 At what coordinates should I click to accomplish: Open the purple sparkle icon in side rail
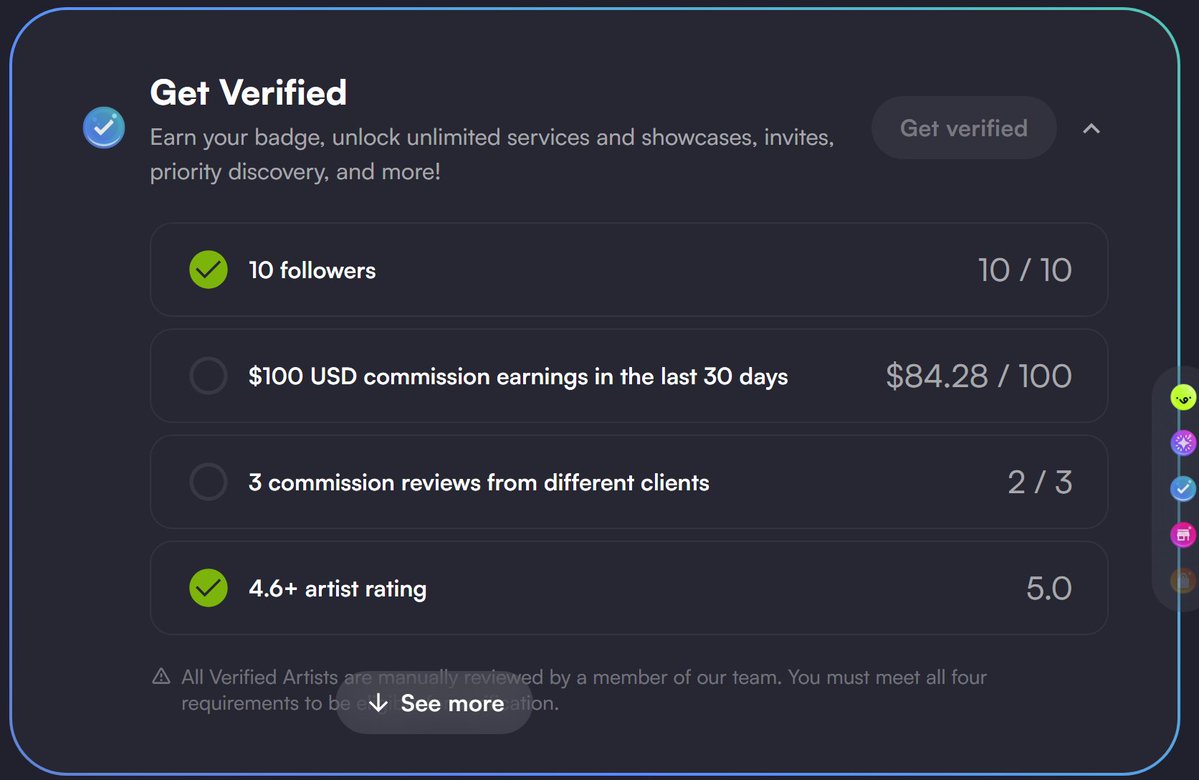(1183, 443)
